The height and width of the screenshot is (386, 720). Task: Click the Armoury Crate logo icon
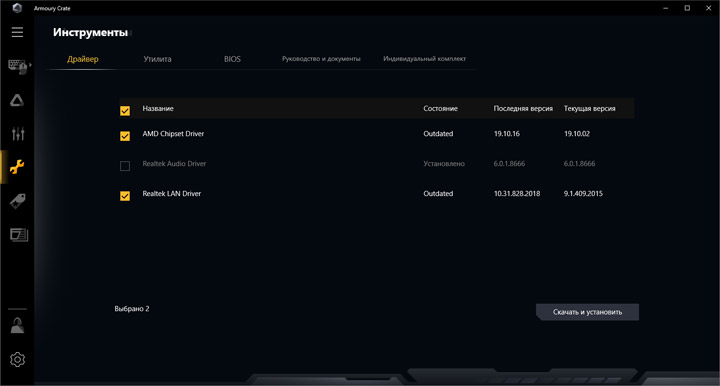tap(17, 8)
